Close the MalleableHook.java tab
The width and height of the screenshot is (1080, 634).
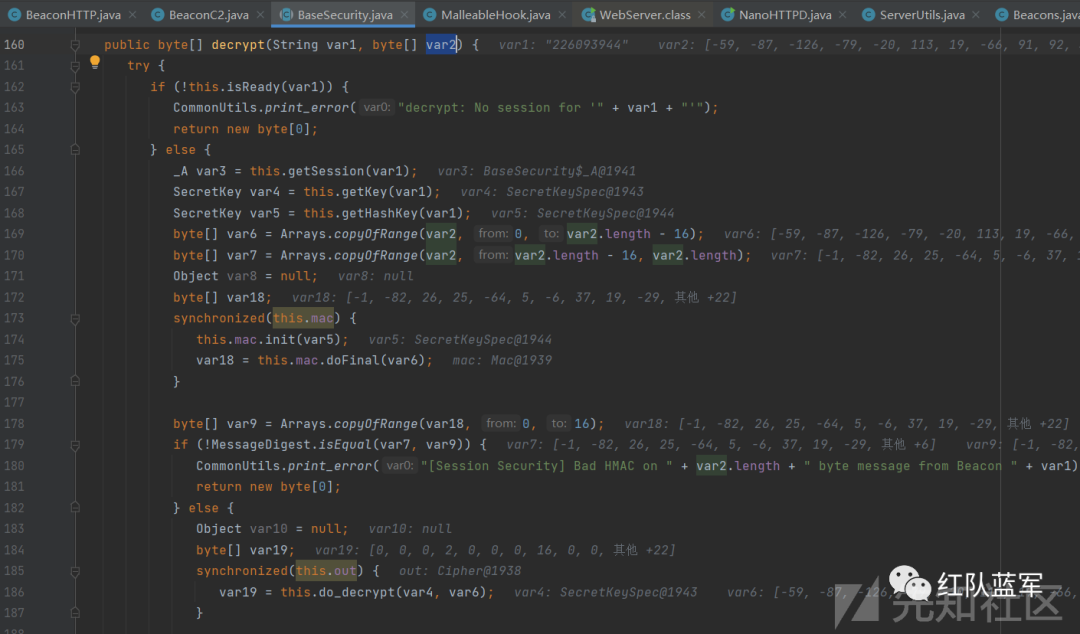[562, 14]
